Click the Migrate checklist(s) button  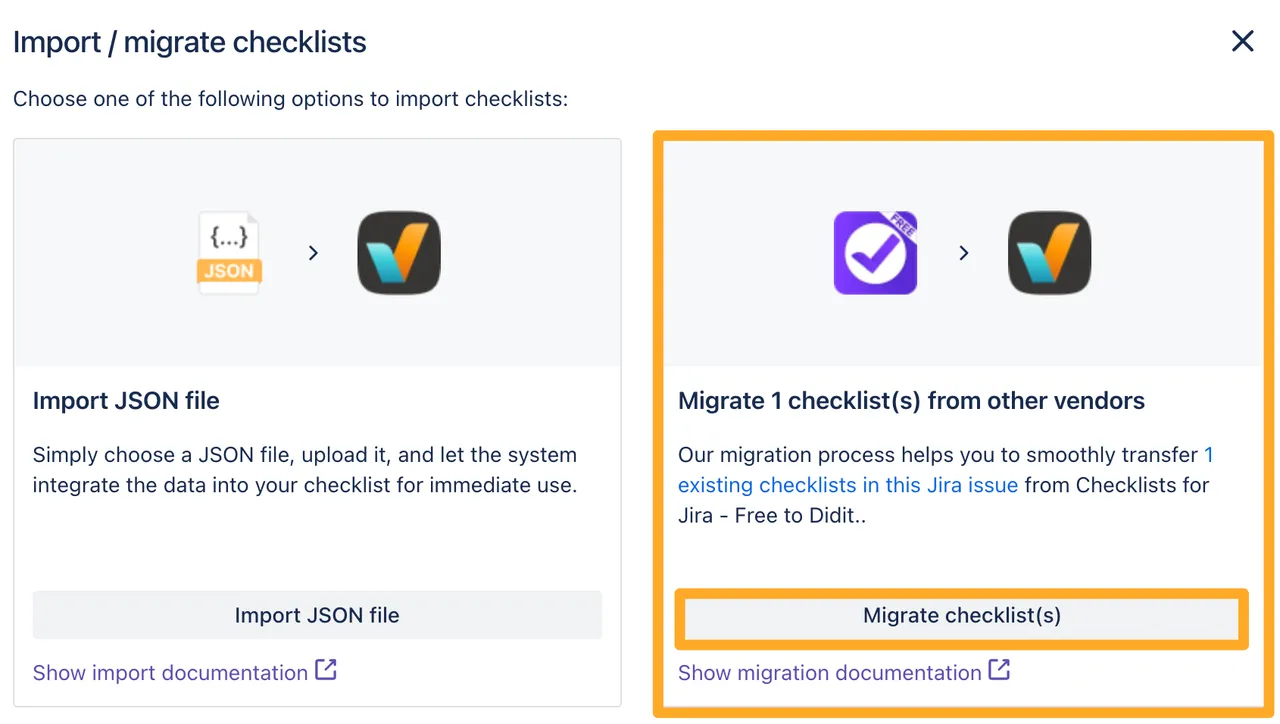click(961, 615)
